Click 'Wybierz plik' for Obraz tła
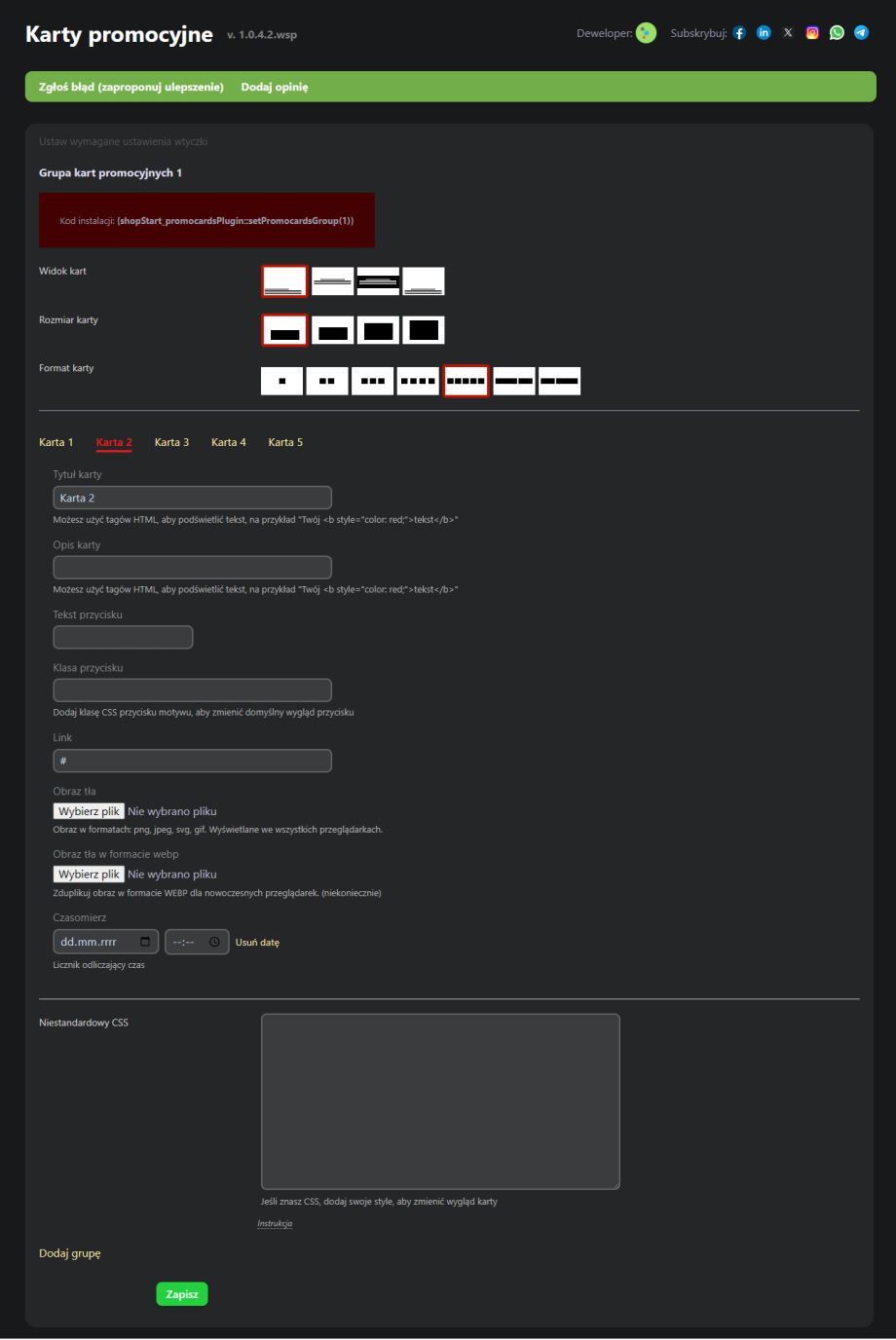The height and width of the screenshot is (1340, 896). tap(89, 811)
